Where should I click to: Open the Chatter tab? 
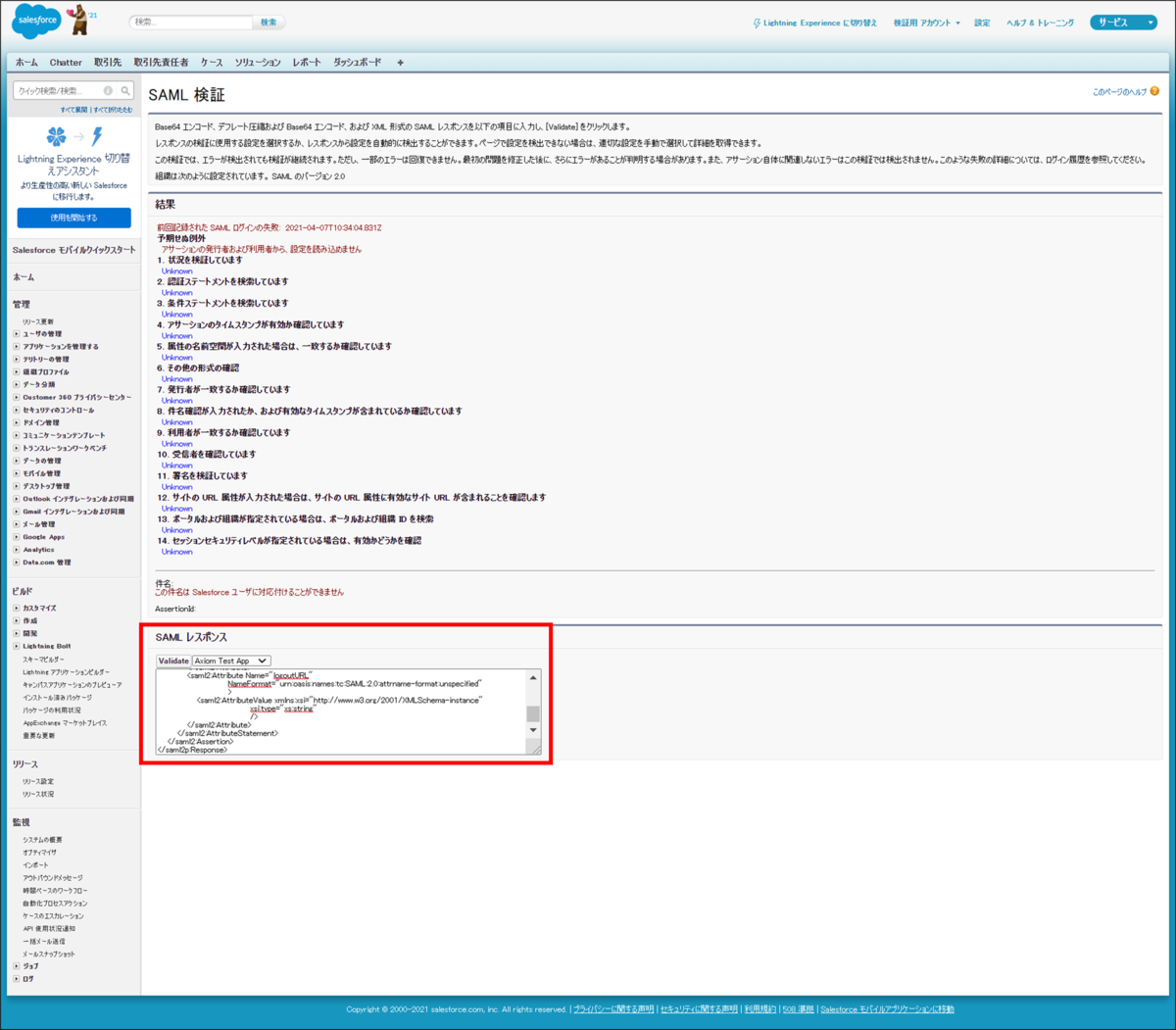[x=66, y=63]
